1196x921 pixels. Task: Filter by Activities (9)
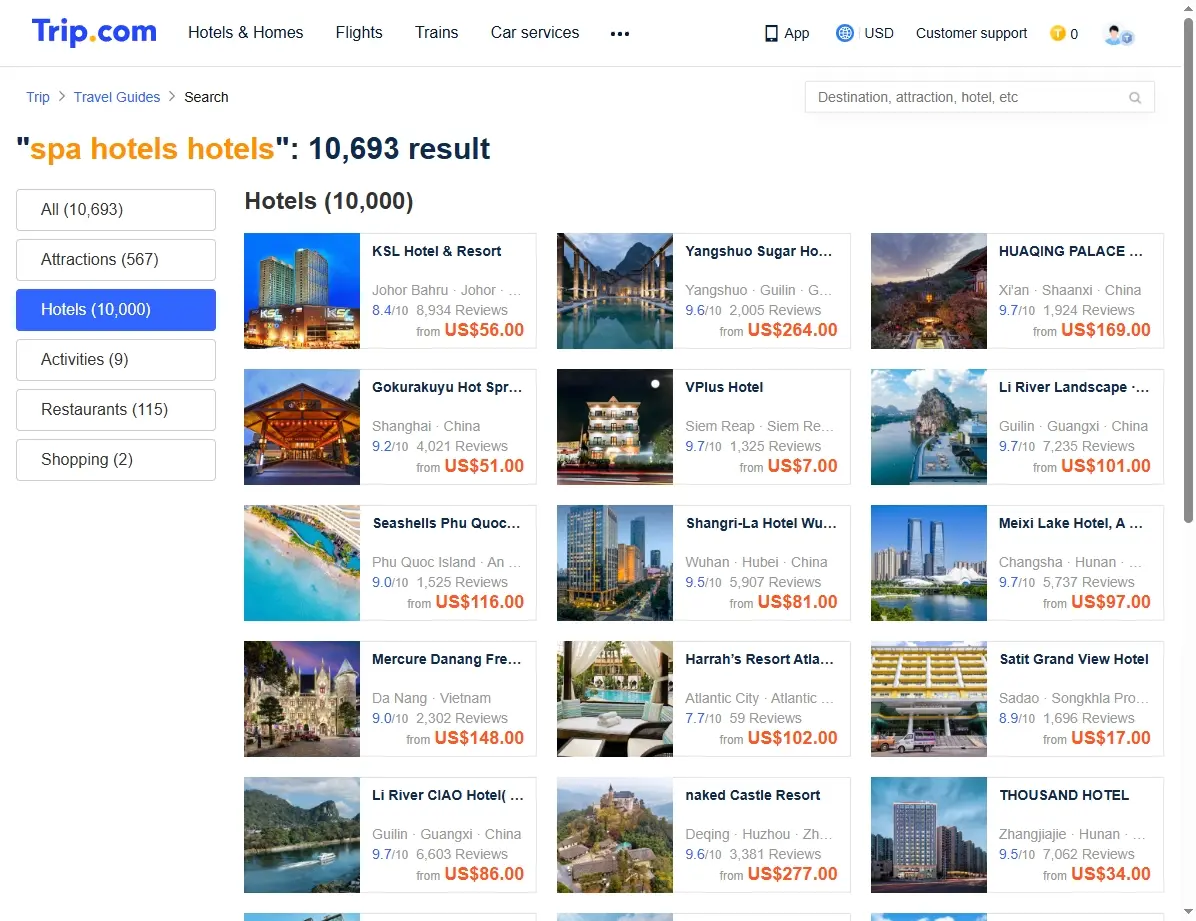[116, 359]
